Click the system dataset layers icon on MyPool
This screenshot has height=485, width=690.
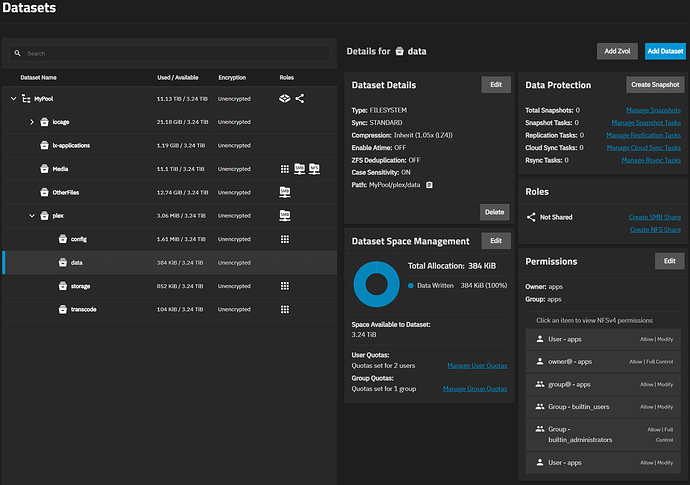point(285,99)
